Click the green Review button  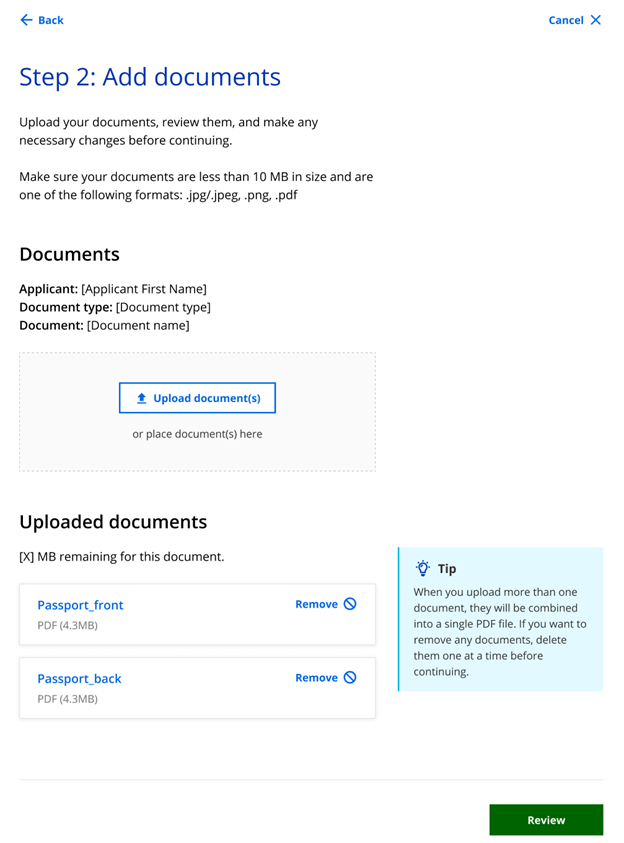(x=546, y=820)
